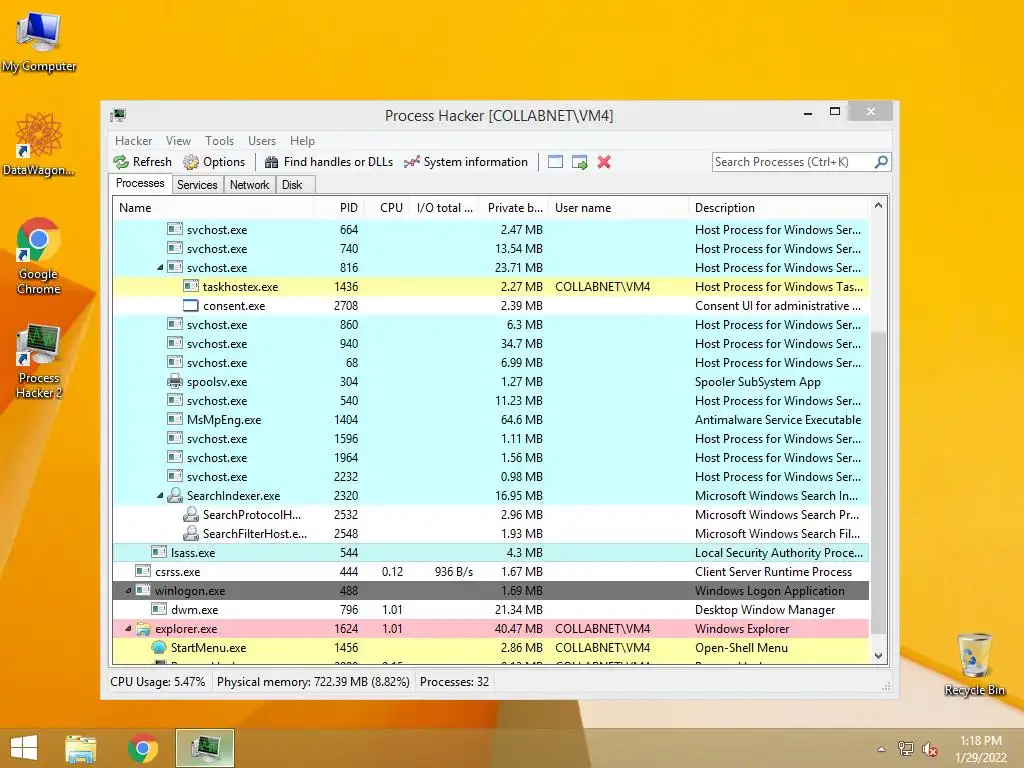Sort by the Name column header
Image resolution: width=1024 pixels, height=768 pixels.
213,208
